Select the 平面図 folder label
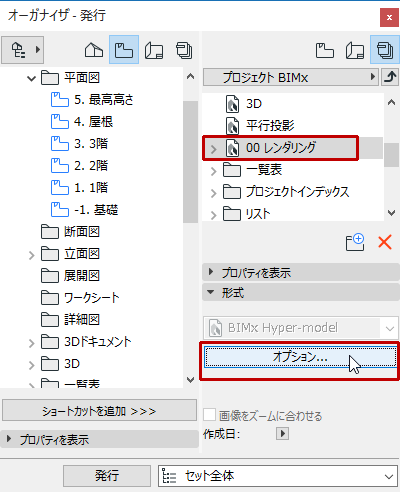The height and width of the screenshot is (492, 400). click(82, 78)
